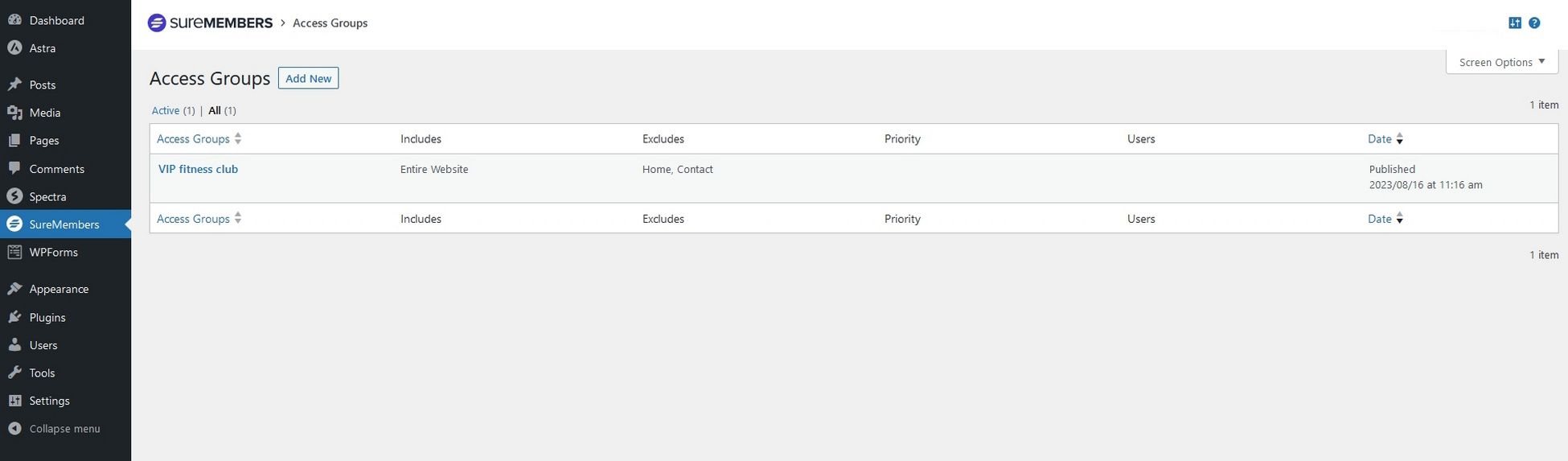Click the Media sidebar icon
This screenshot has height=461, width=1568.
coord(14,113)
